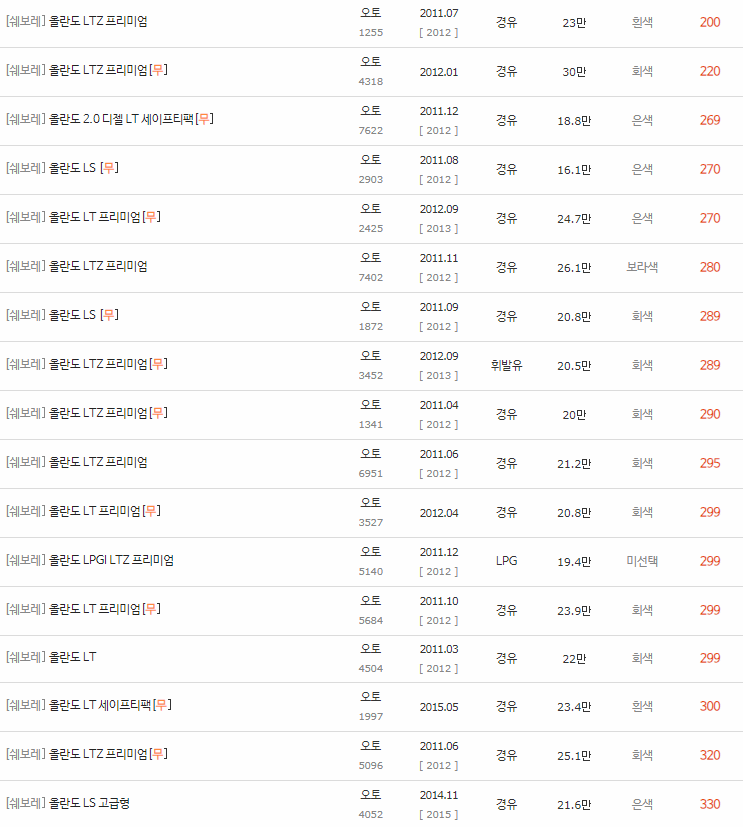
Task: Click the [무] tag on the 올란도 LS row
Action: pyautogui.click(x=109, y=168)
